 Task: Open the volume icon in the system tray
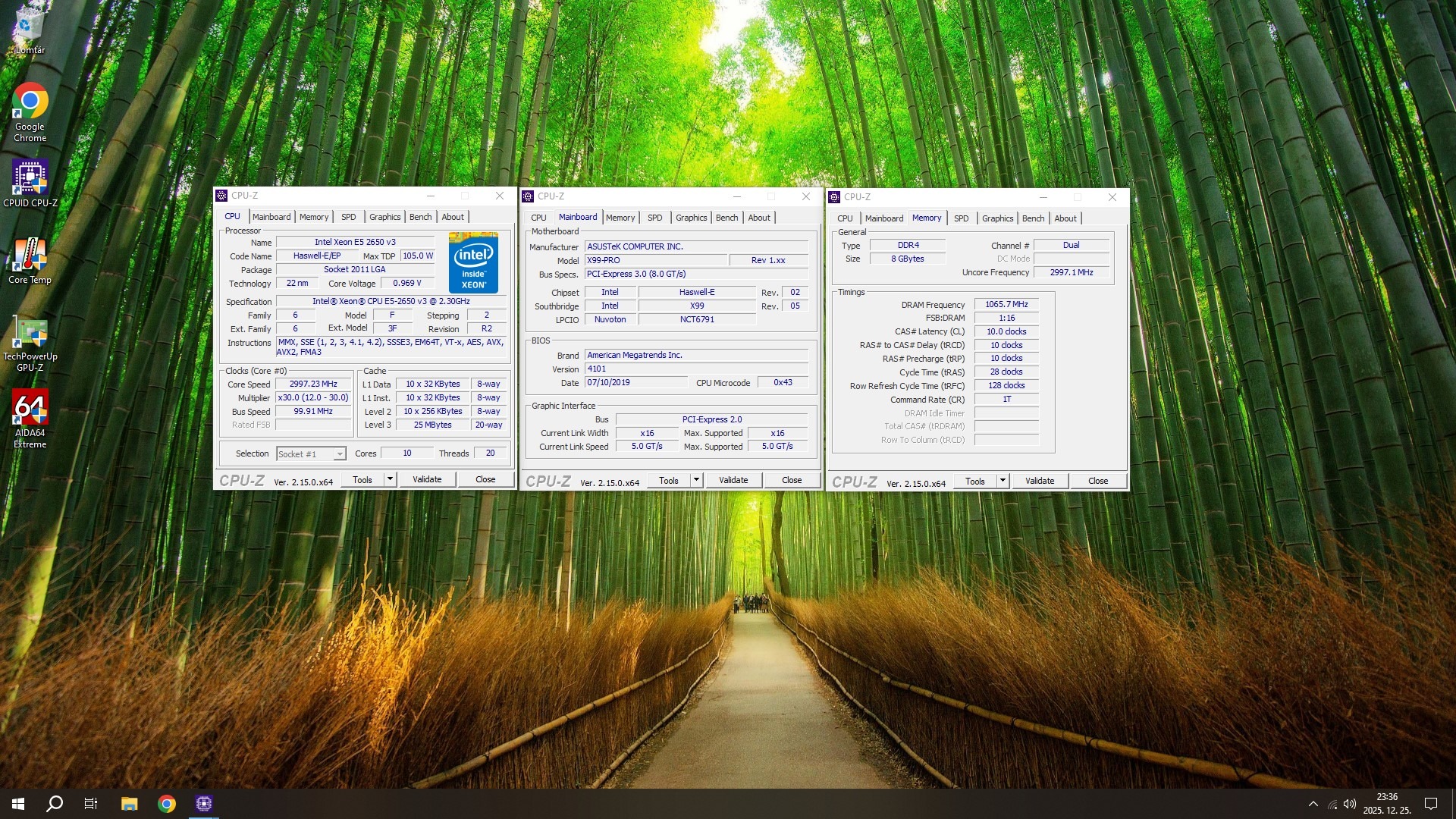point(1349,804)
